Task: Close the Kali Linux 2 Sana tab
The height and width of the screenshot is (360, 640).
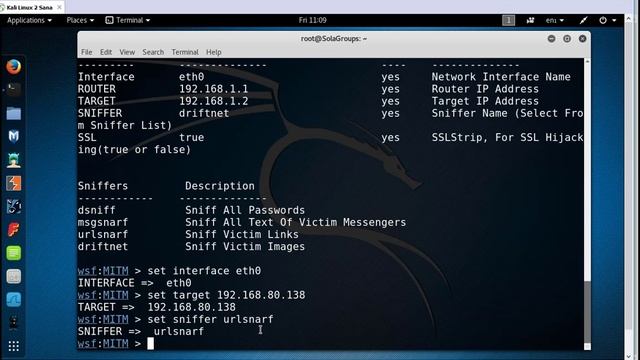Action: [x=59, y=7]
